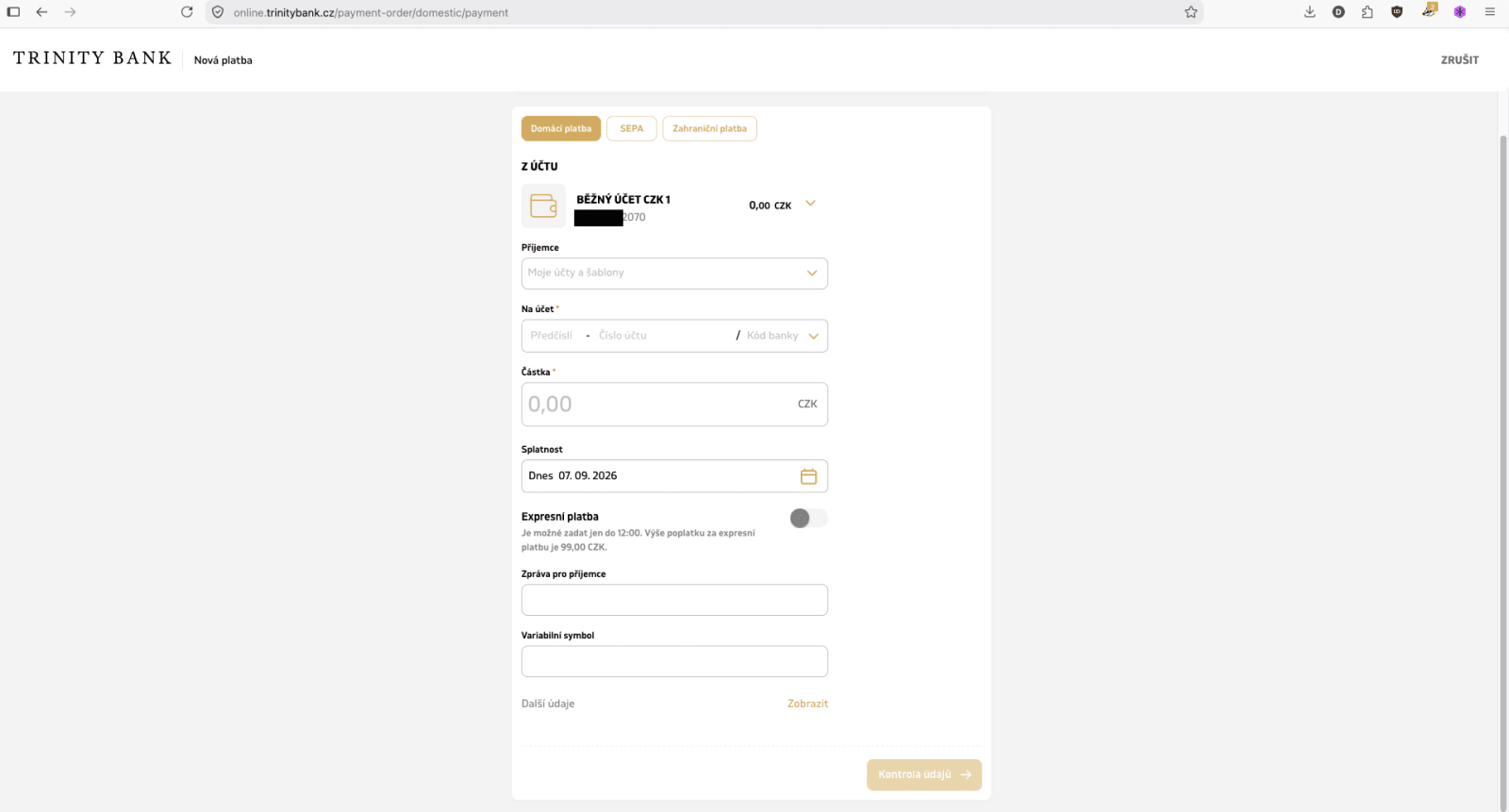Switch to the SEPA tab
1509x812 pixels.
tap(632, 128)
